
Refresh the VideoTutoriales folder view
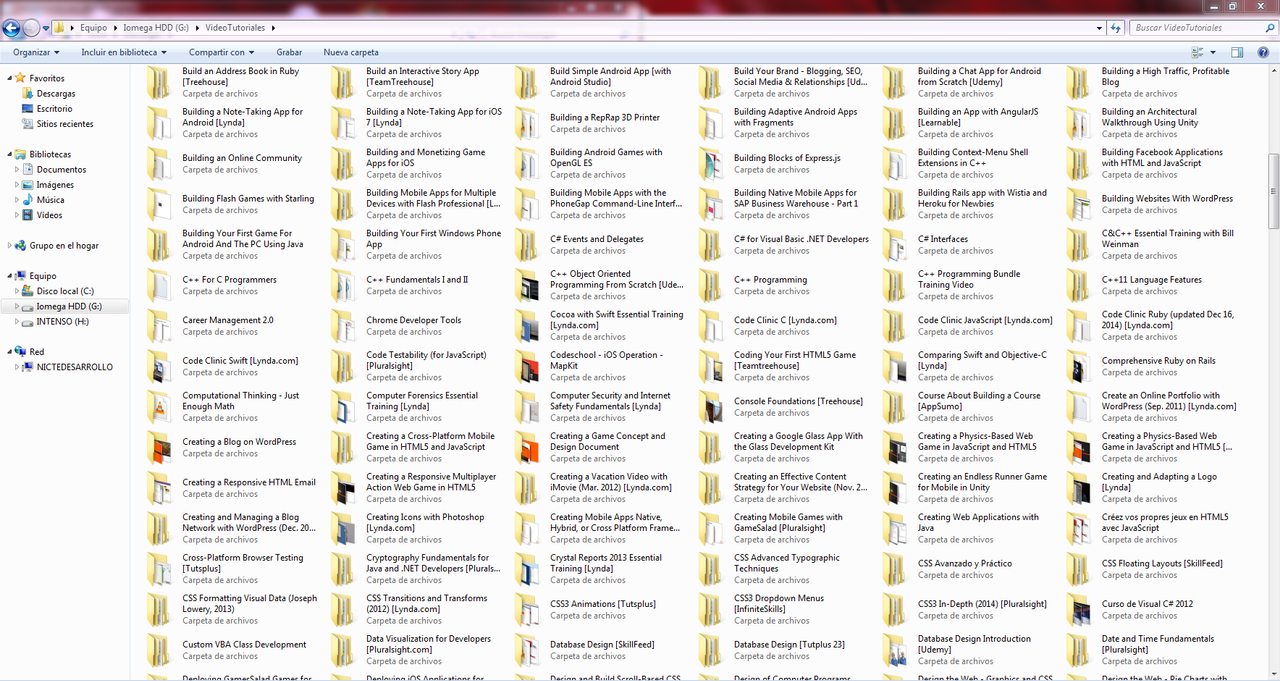pyautogui.click(x=1115, y=28)
